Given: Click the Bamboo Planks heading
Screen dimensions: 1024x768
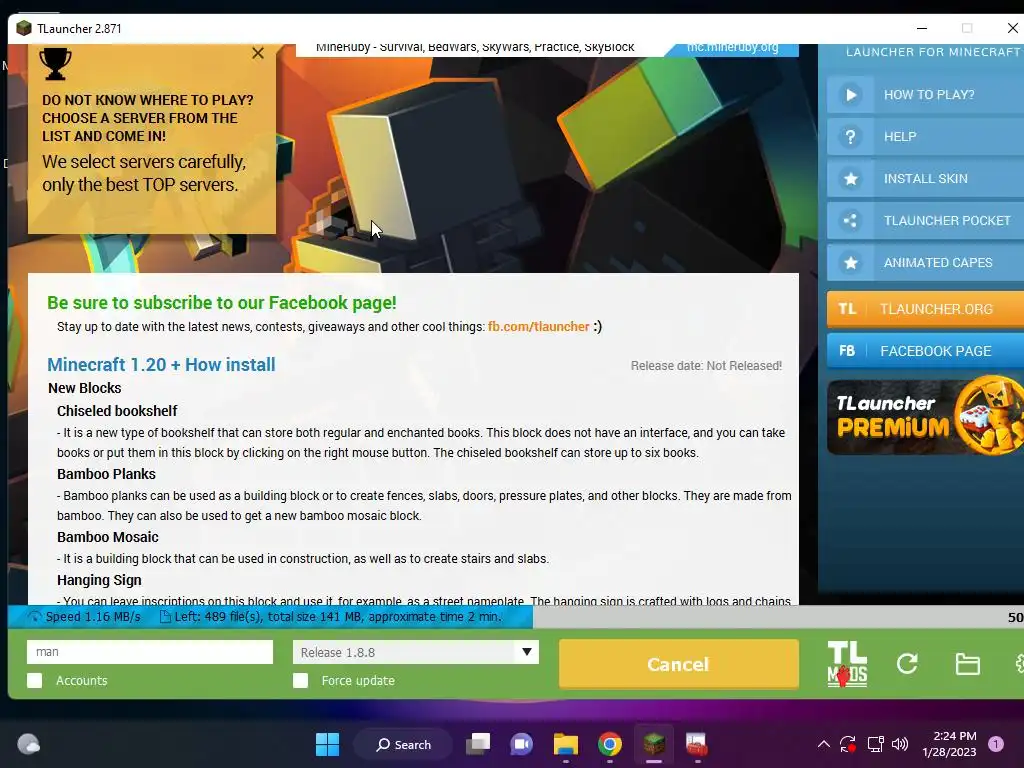Looking at the screenshot, I should tap(106, 474).
